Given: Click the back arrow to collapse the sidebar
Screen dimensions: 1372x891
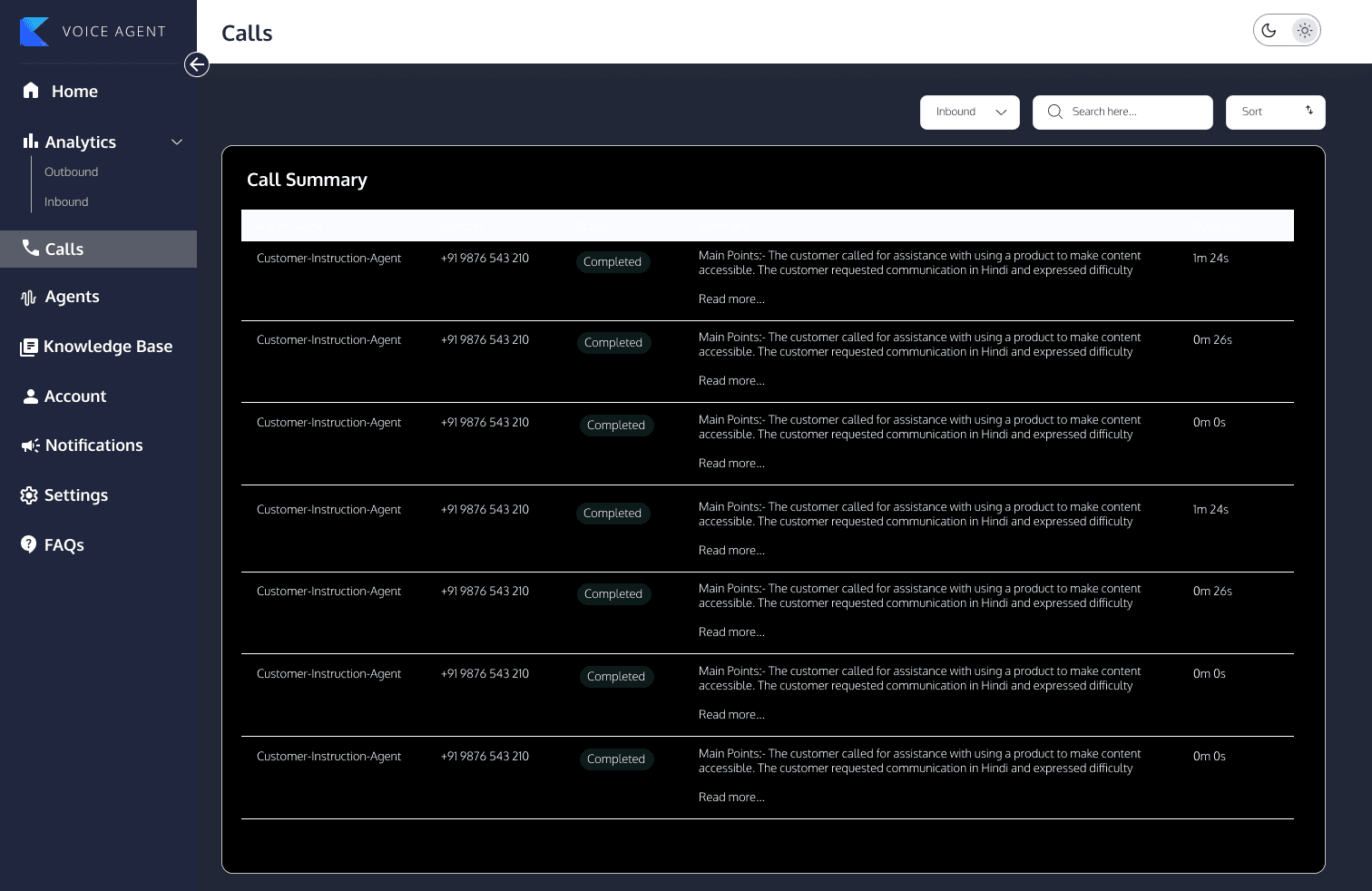Looking at the screenshot, I should point(197,64).
